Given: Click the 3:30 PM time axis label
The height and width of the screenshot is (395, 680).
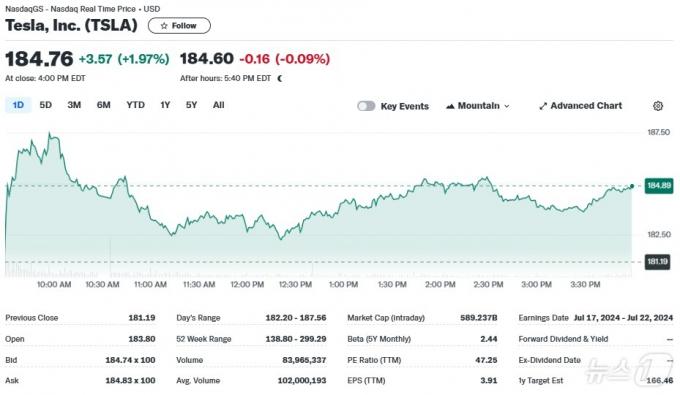Looking at the screenshot, I should (x=585, y=285).
